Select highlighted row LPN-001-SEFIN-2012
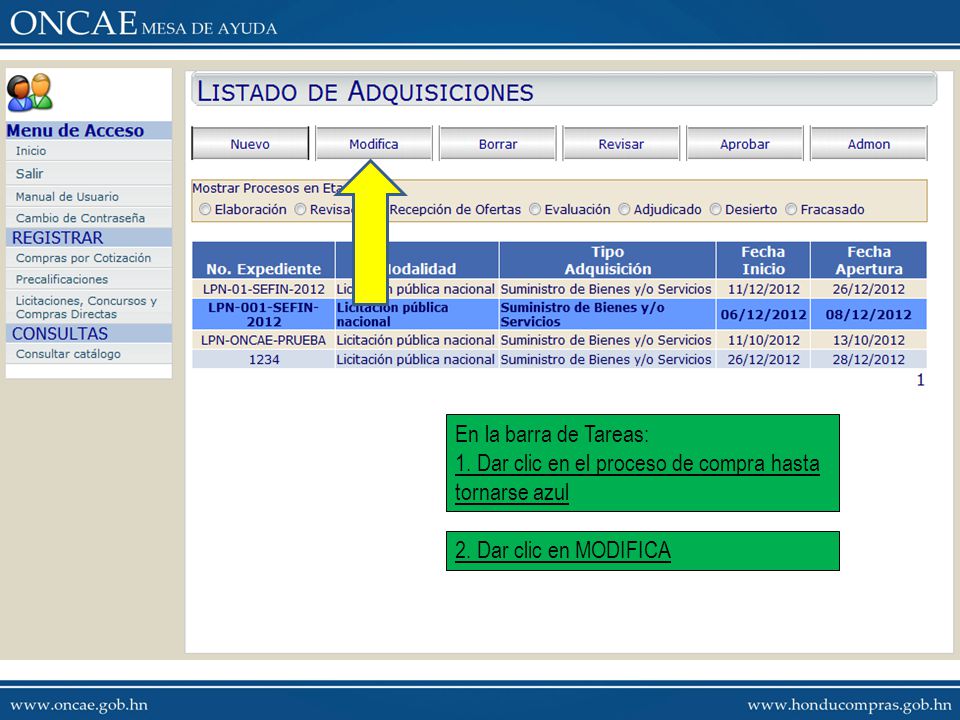This screenshot has width=960, height=720. (x=559, y=314)
